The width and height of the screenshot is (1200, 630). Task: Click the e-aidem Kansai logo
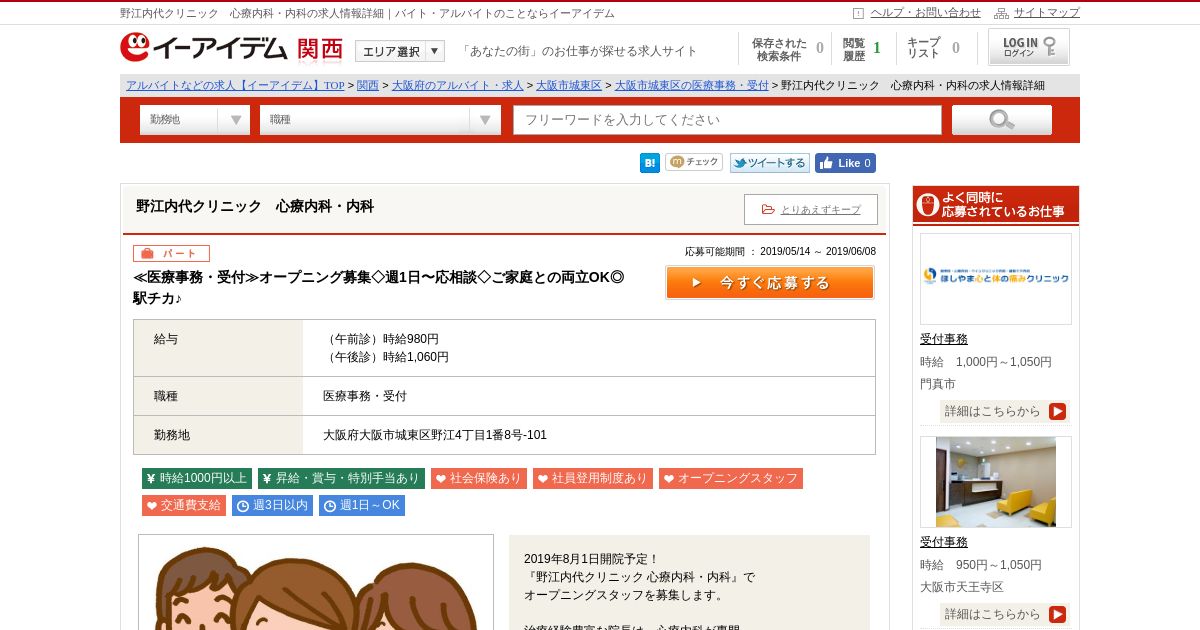pos(231,48)
